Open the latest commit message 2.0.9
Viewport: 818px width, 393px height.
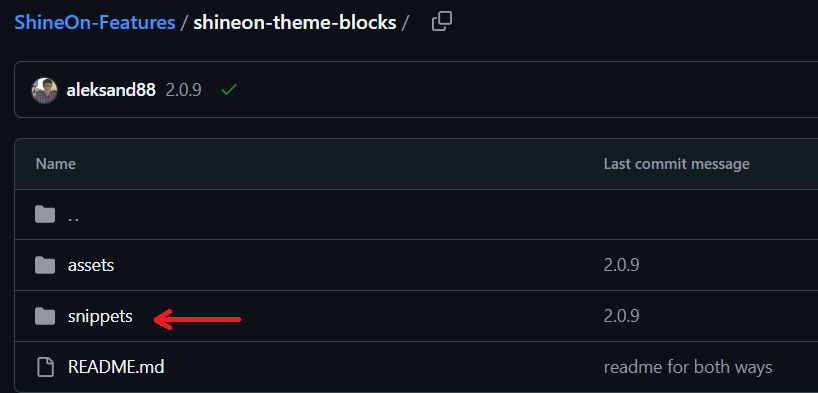click(x=183, y=90)
